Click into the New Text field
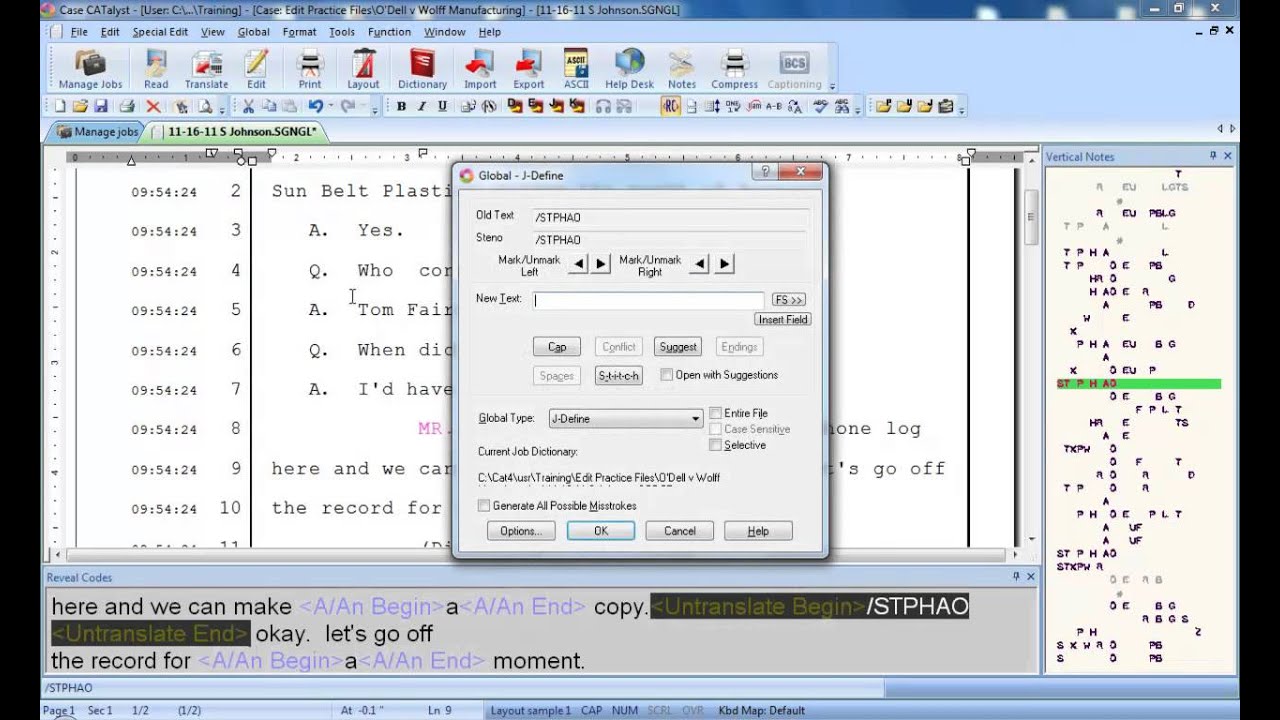Screen dimensions: 1280x720 649,300
